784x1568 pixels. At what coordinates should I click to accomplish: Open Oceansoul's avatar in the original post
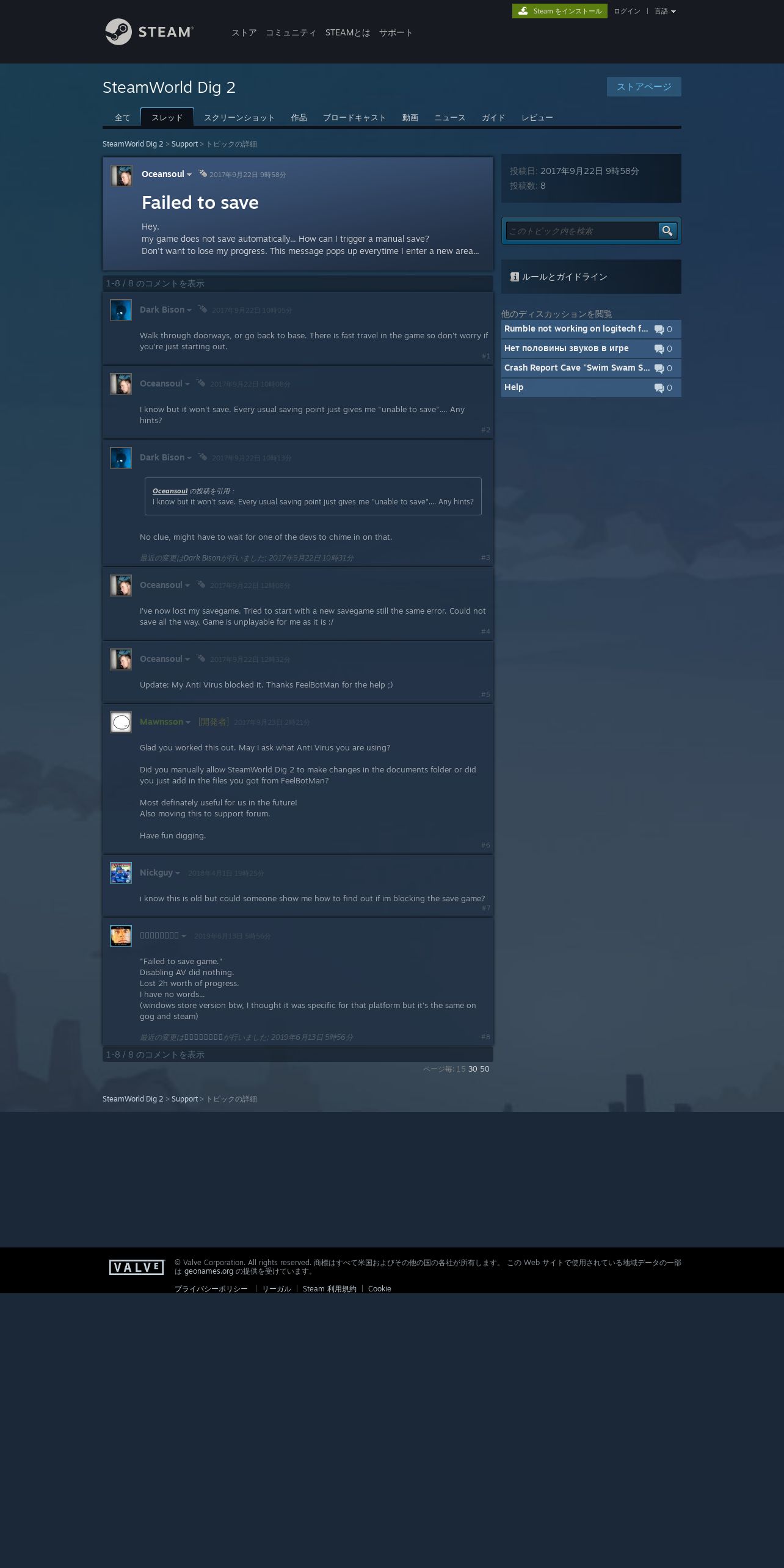[x=121, y=175]
